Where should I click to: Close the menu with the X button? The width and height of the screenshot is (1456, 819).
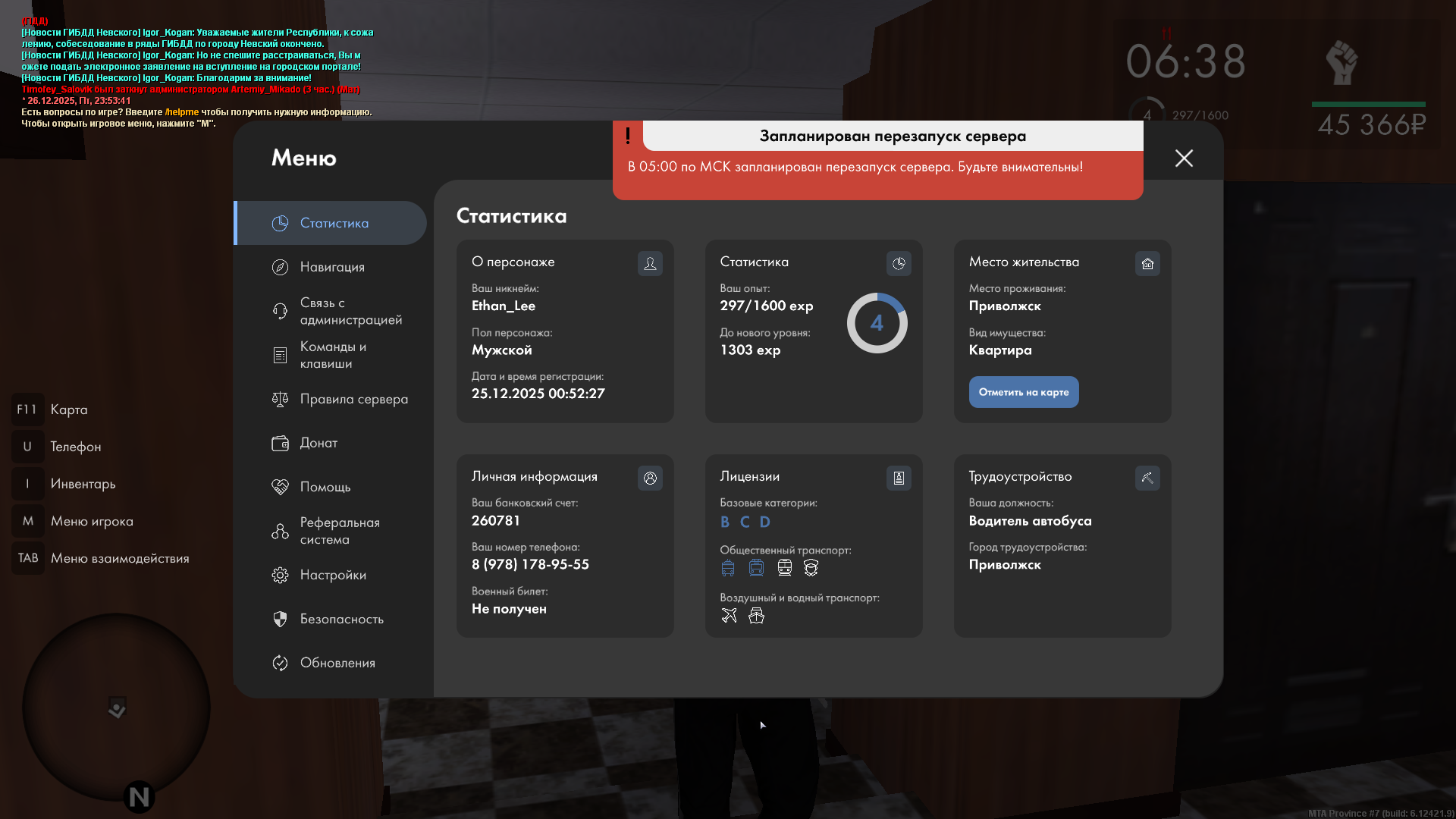(1184, 158)
